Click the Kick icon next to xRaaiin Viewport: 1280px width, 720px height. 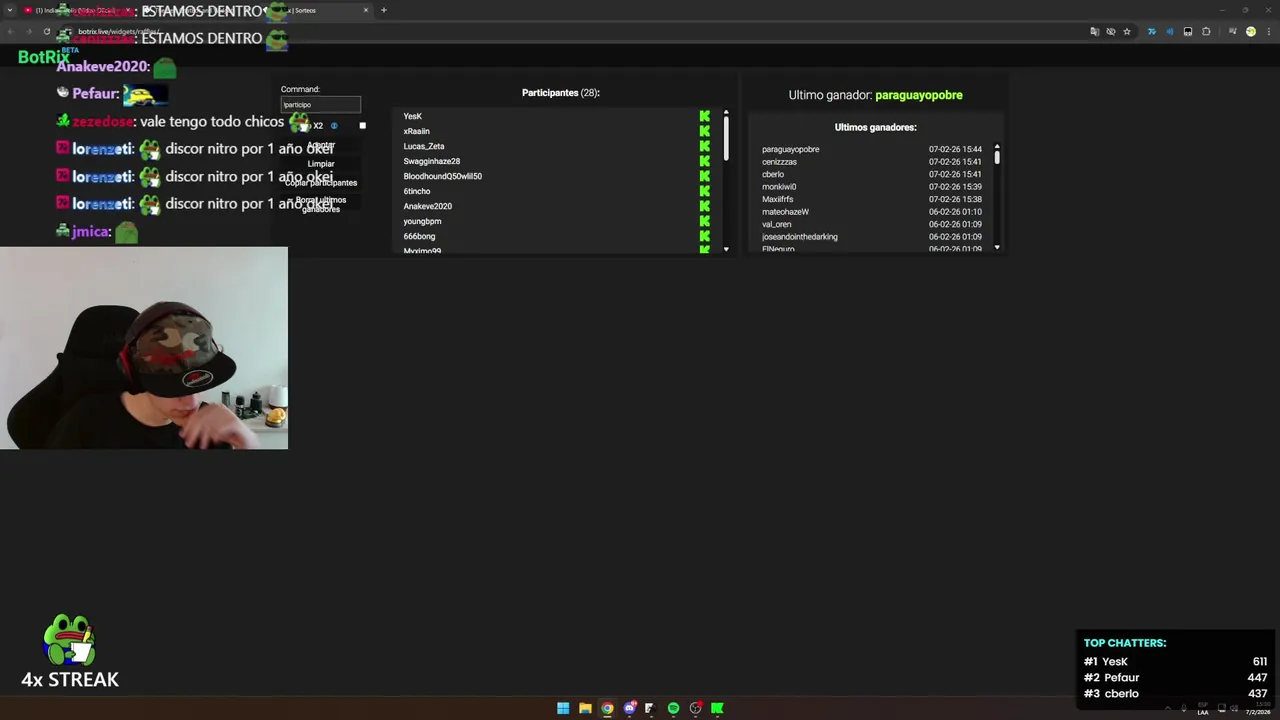coord(705,131)
